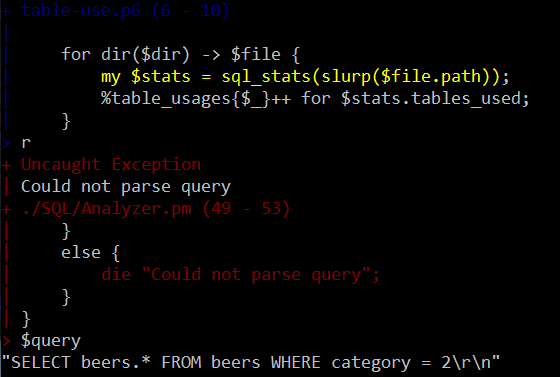Click the 'SELECT beers.* FROM beers' output string
Screen dimensions: 560x377
click(251, 363)
